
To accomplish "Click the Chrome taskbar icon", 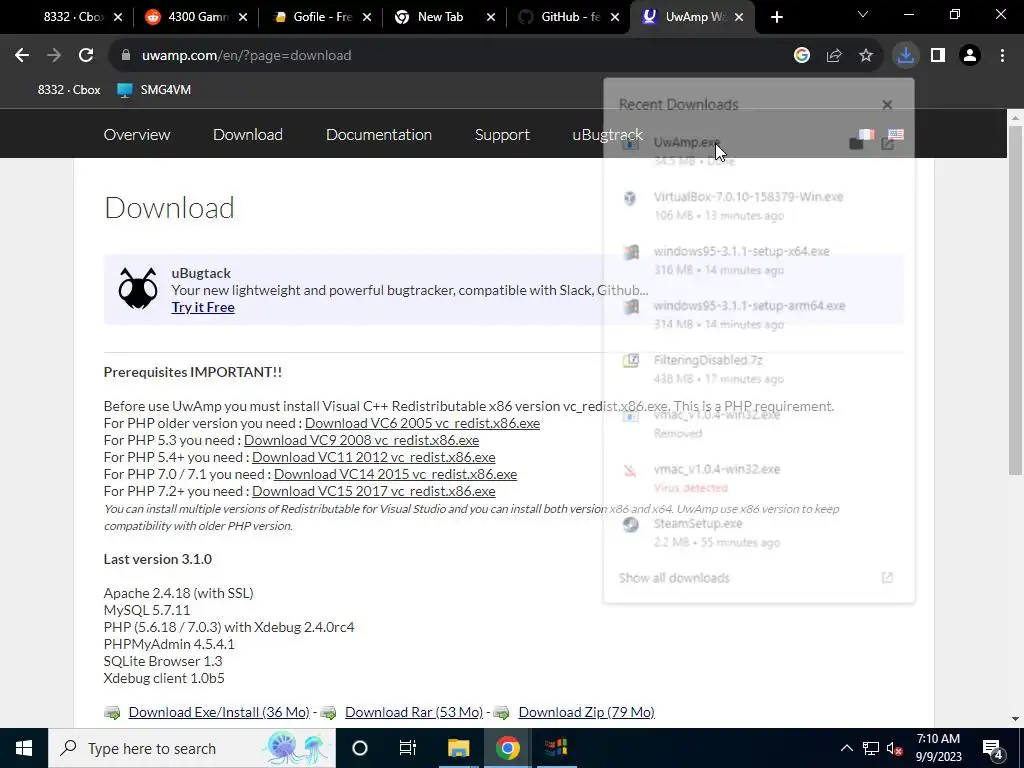I will pos(507,748).
